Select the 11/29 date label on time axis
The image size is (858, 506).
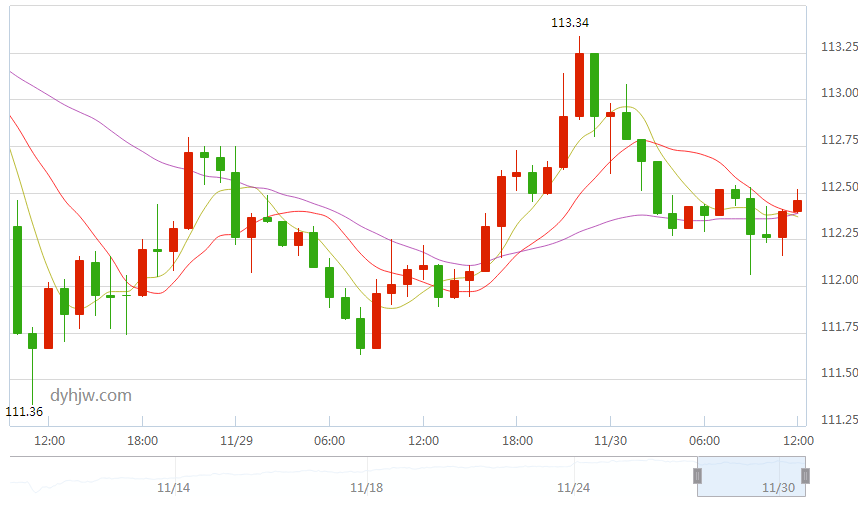236,440
